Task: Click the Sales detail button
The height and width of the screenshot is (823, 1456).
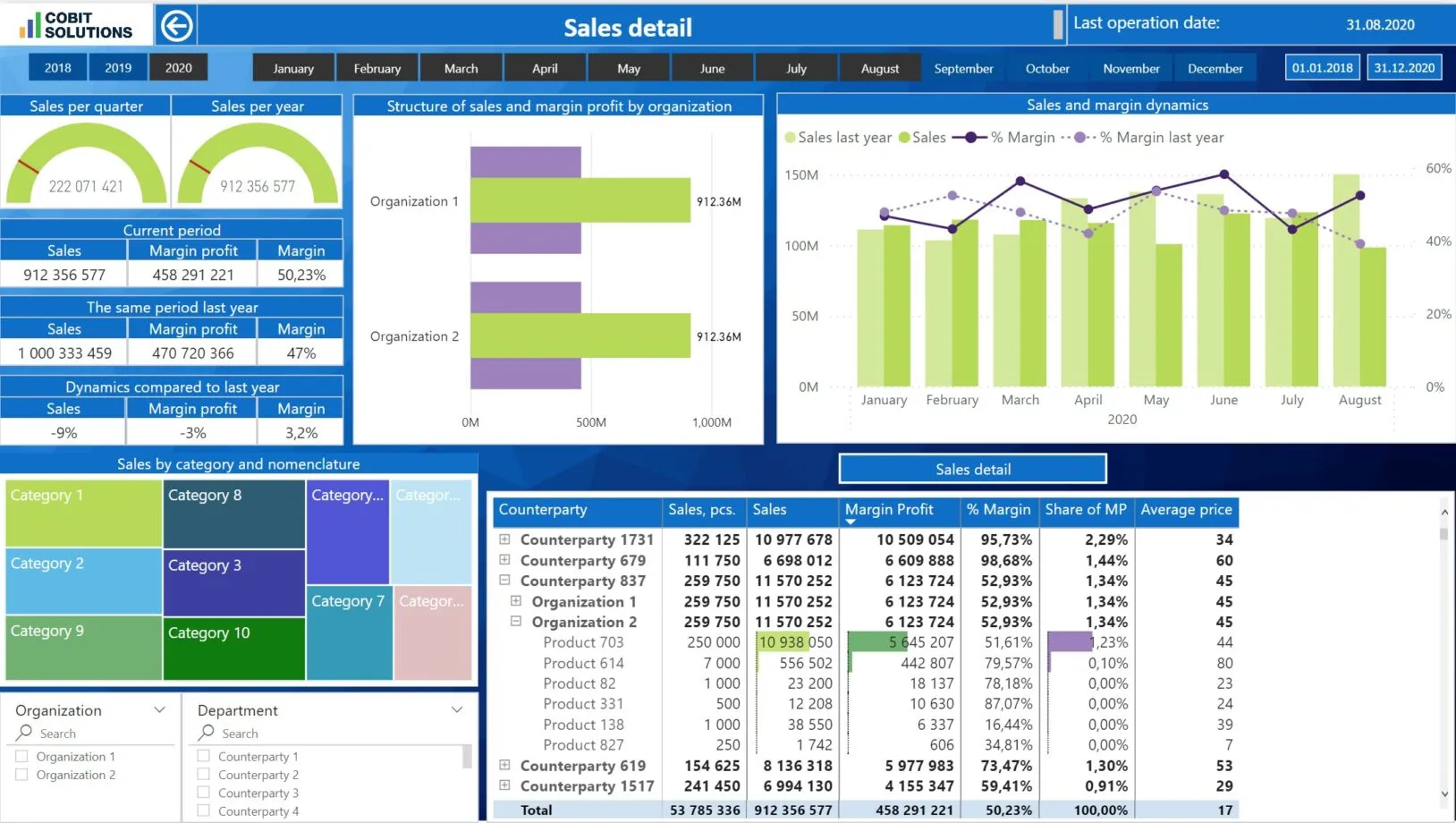Action: pos(973,469)
